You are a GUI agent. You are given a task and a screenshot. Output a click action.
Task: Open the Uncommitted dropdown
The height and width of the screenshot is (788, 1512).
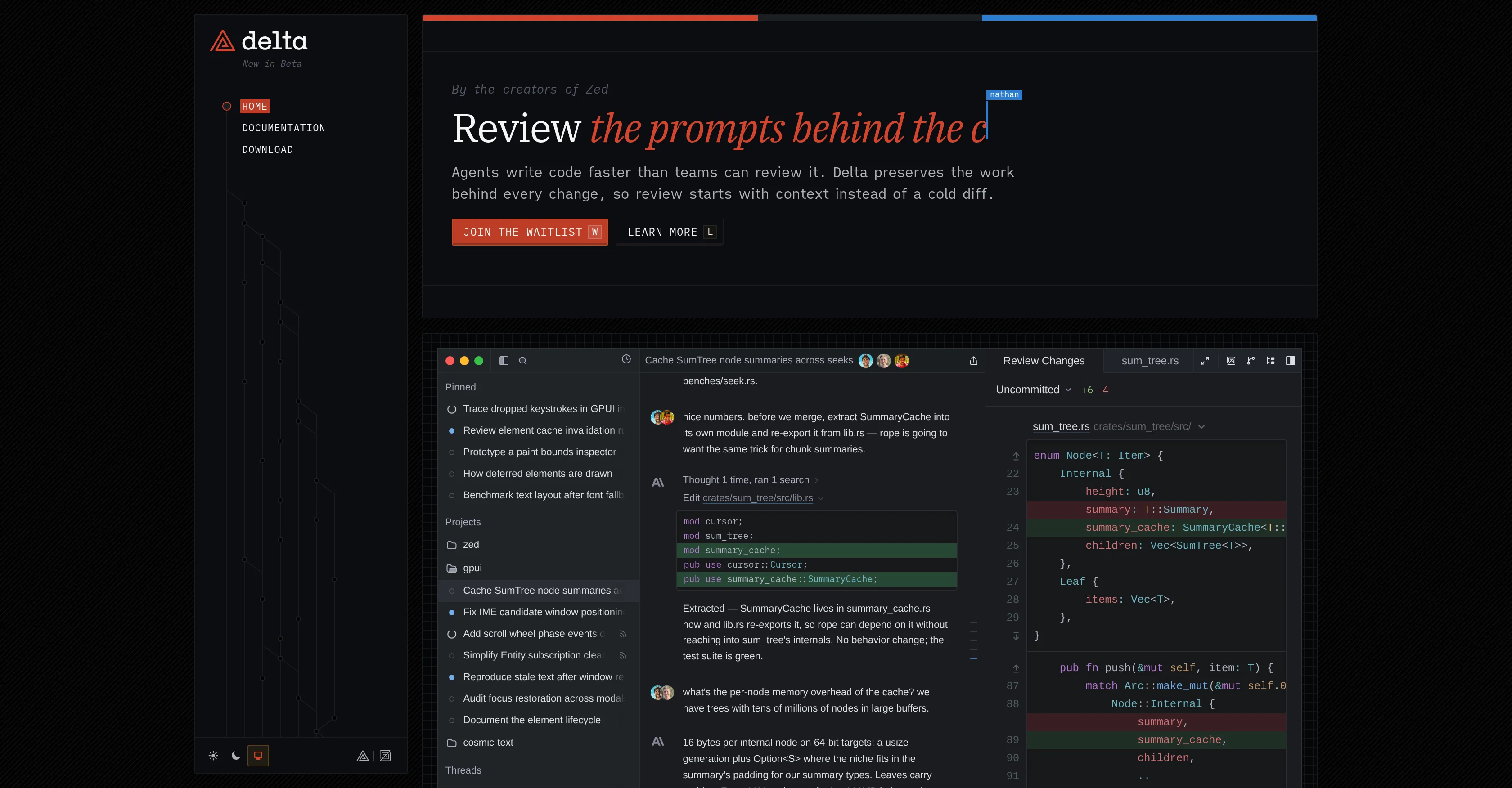(x=1034, y=390)
